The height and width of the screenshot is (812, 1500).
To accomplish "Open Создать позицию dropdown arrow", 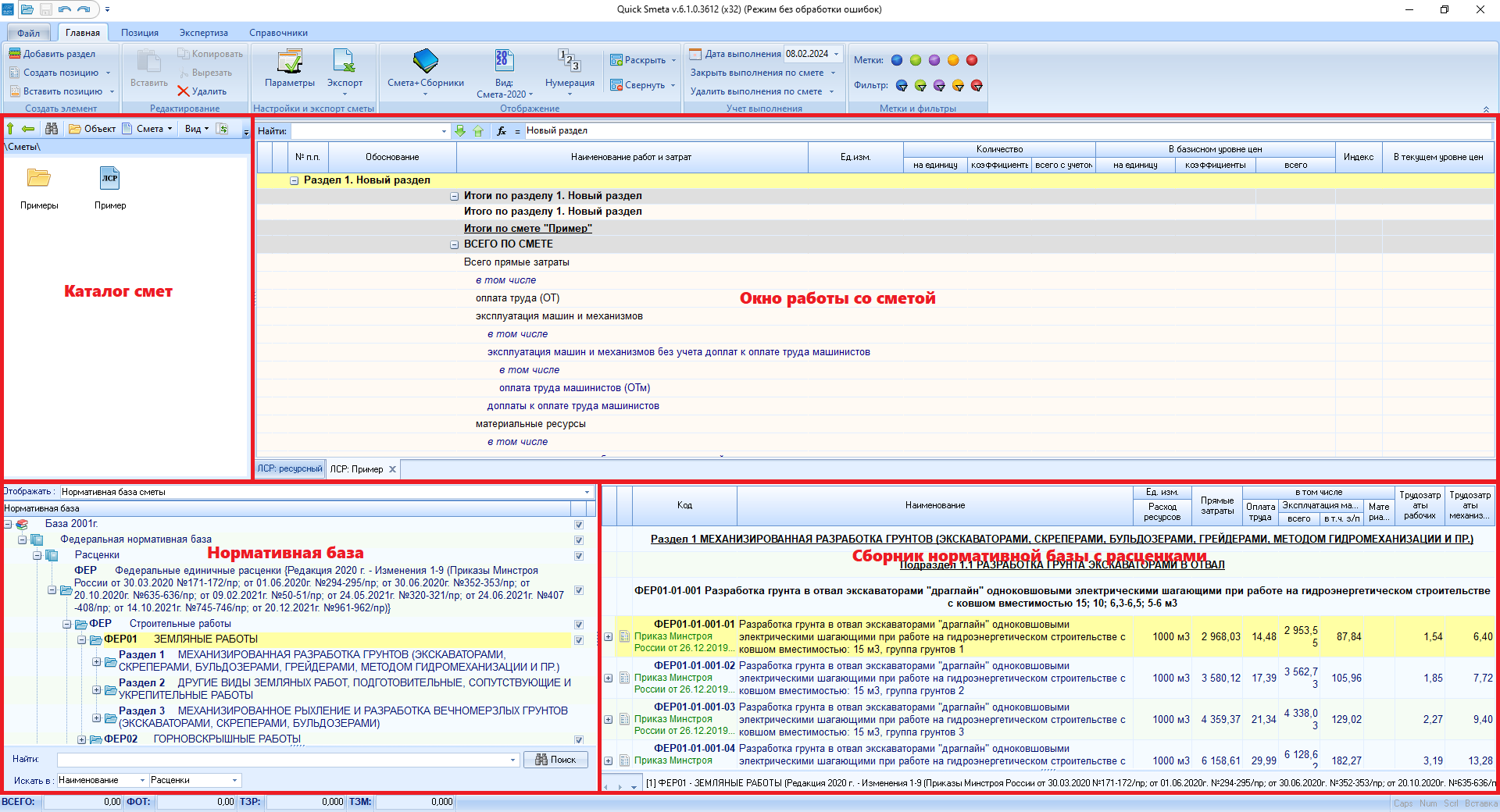I will pos(109,73).
